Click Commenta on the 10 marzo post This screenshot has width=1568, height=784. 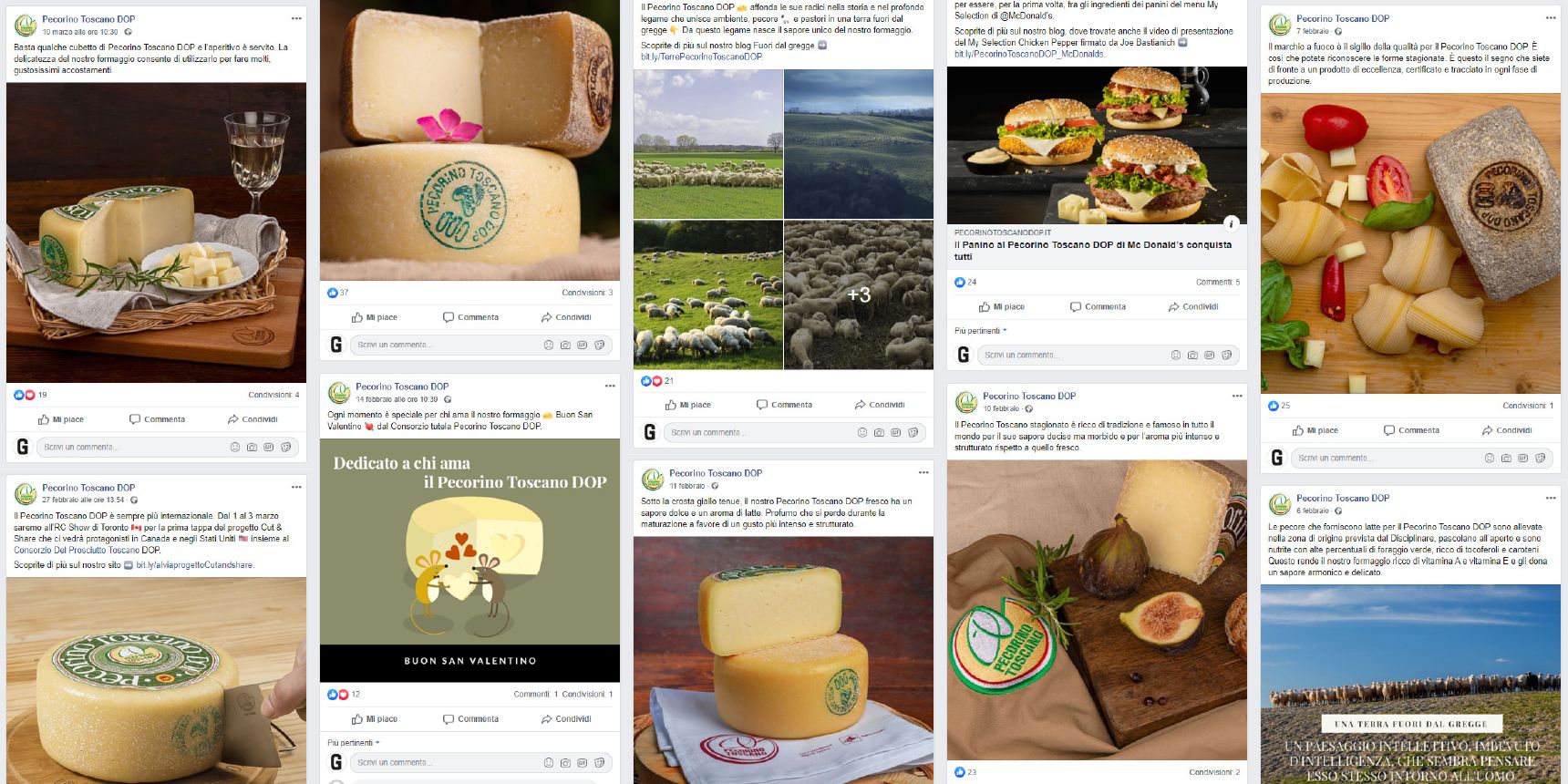(x=157, y=419)
